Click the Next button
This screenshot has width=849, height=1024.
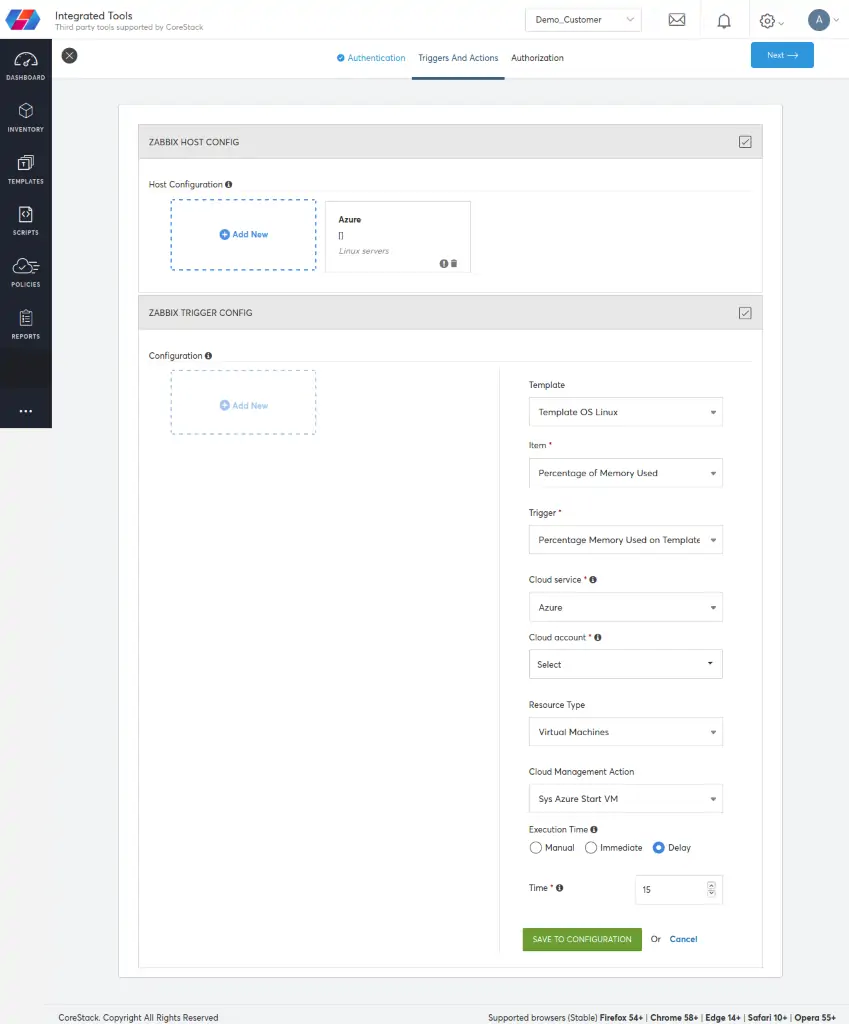pos(782,56)
